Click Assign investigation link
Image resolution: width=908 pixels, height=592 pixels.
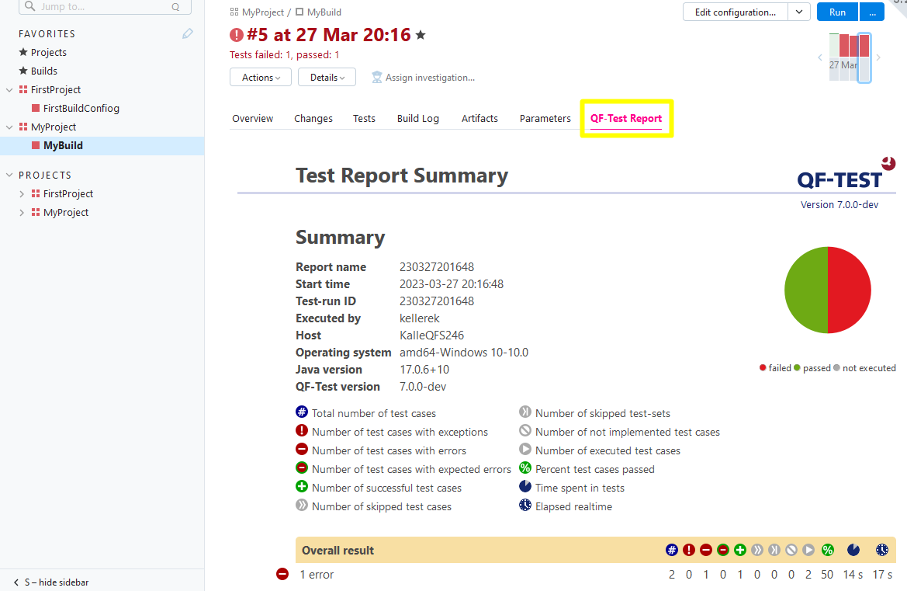point(423,77)
